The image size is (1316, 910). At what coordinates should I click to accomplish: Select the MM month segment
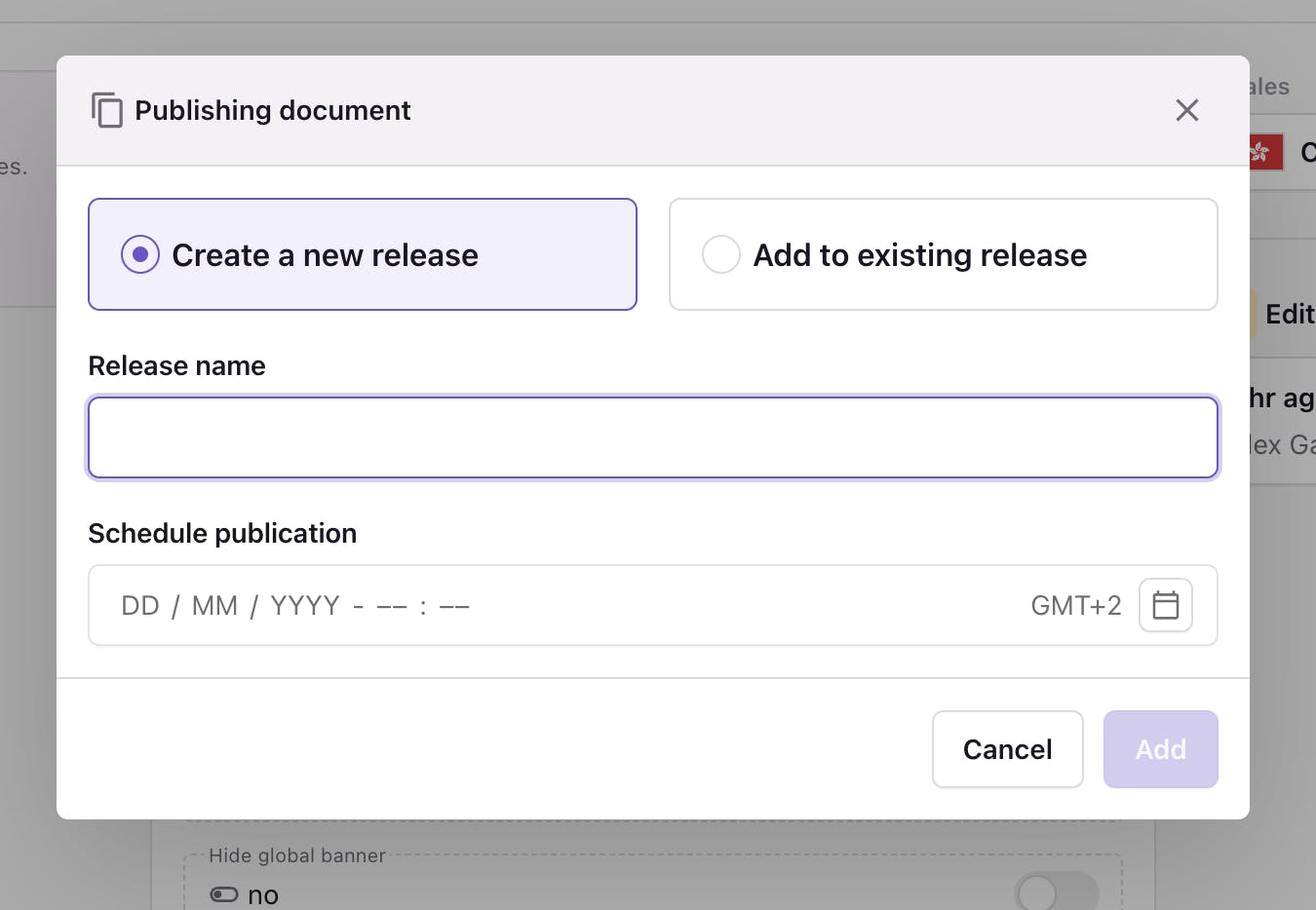pos(214,606)
